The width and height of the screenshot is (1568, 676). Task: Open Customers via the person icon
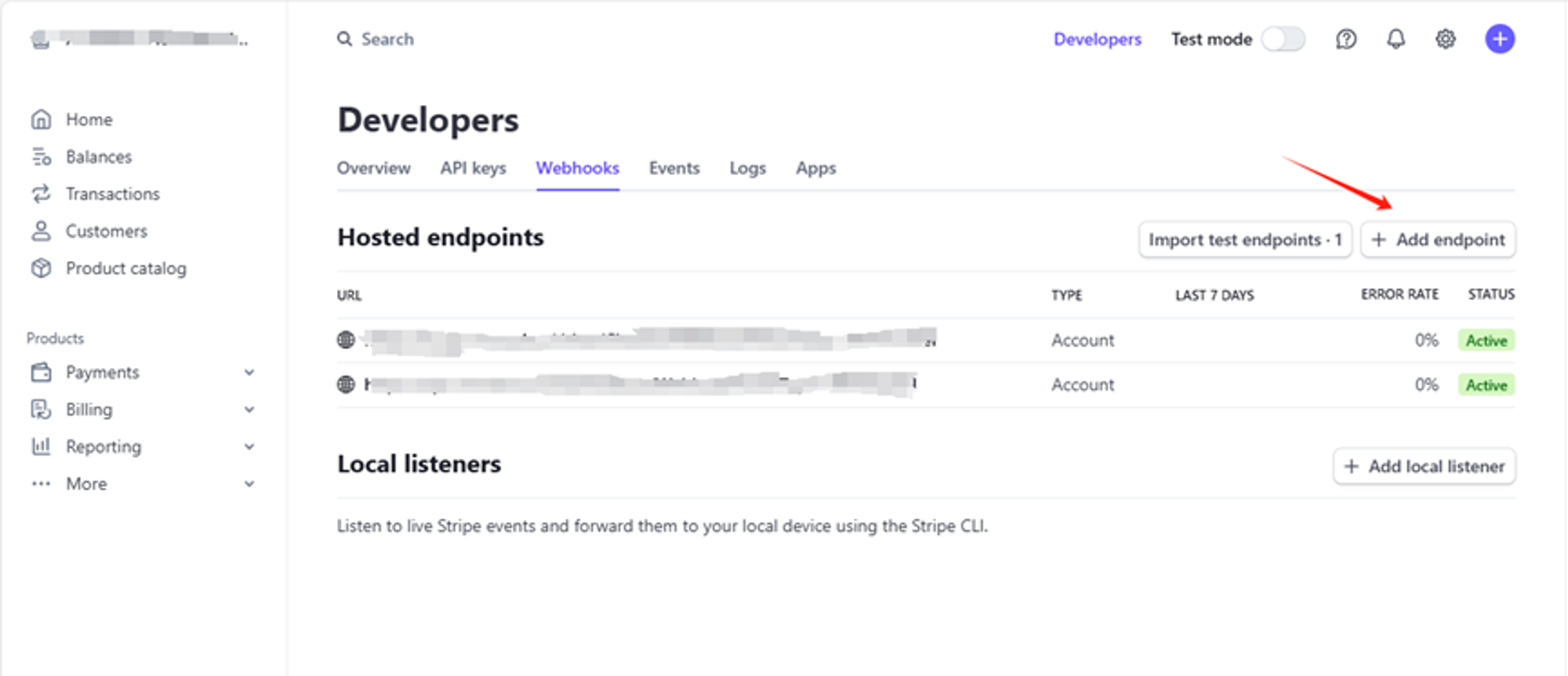click(x=42, y=231)
